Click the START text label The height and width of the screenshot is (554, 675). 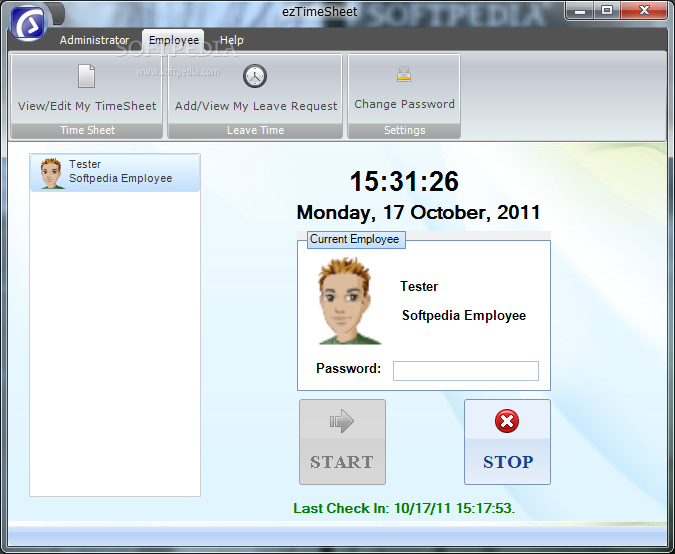pos(342,462)
